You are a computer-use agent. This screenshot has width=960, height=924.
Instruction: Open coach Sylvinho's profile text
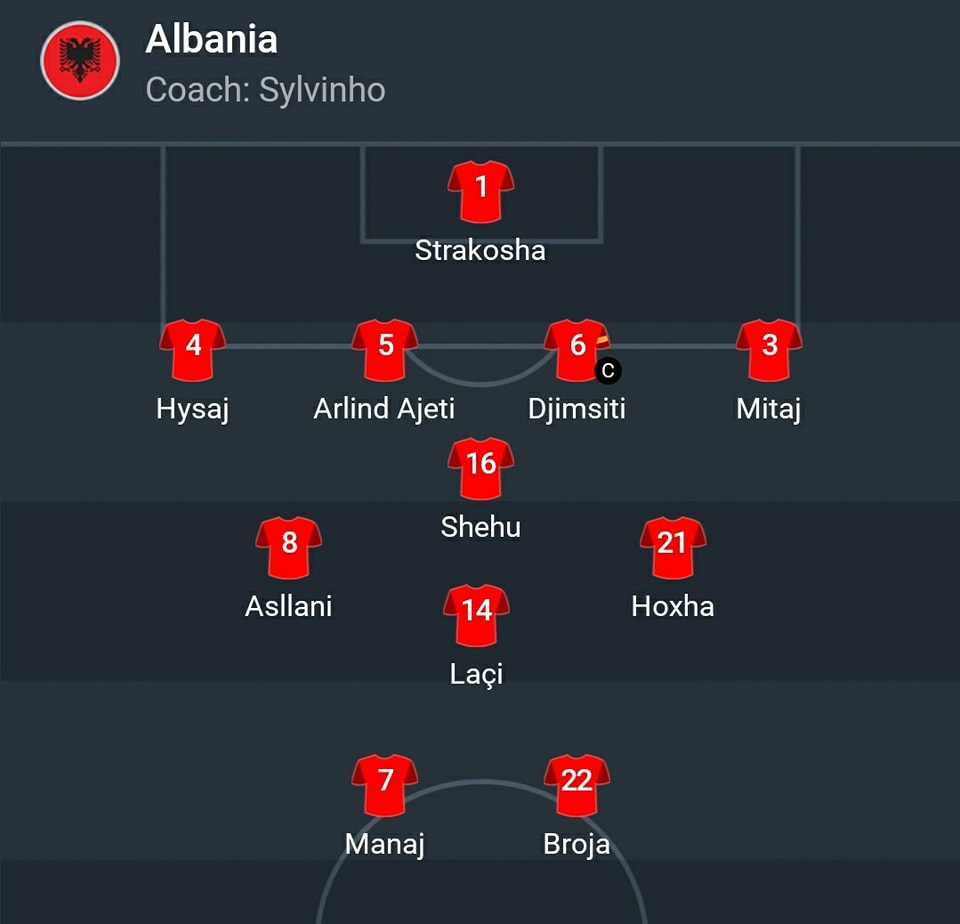pos(266,90)
